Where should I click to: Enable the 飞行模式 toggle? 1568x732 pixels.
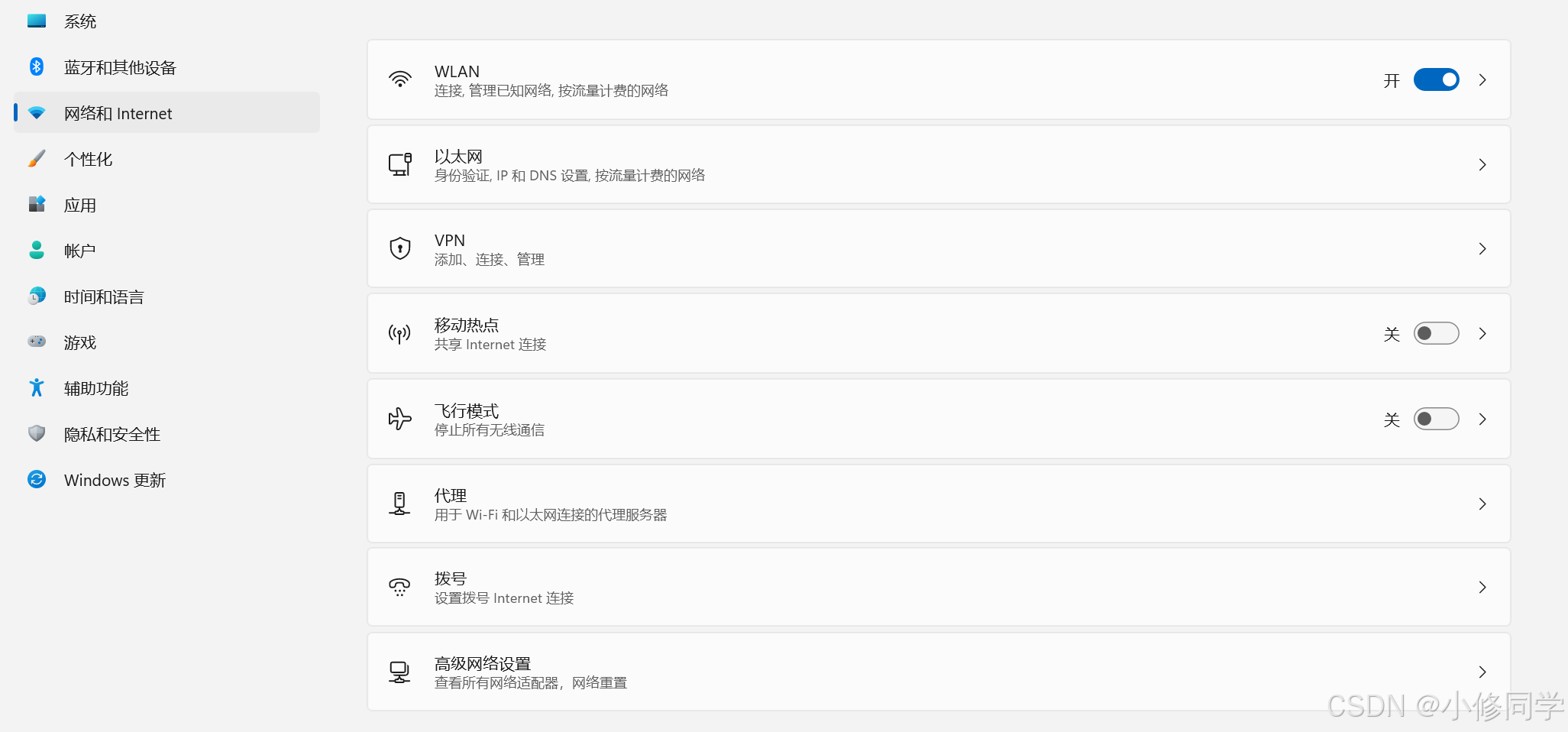(x=1436, y=419)
